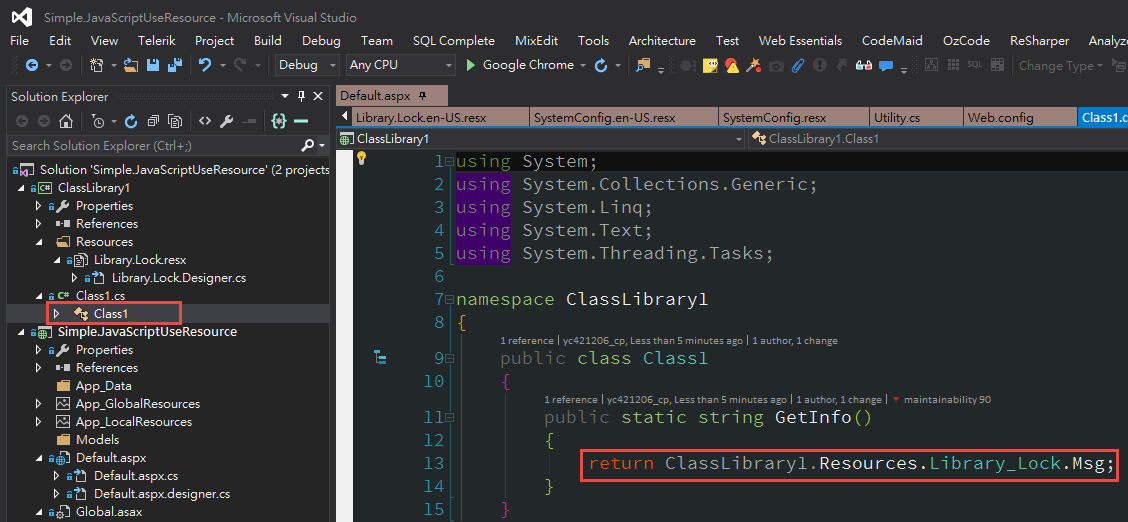Click the View Code angle brackets icon

click(205, 121)
